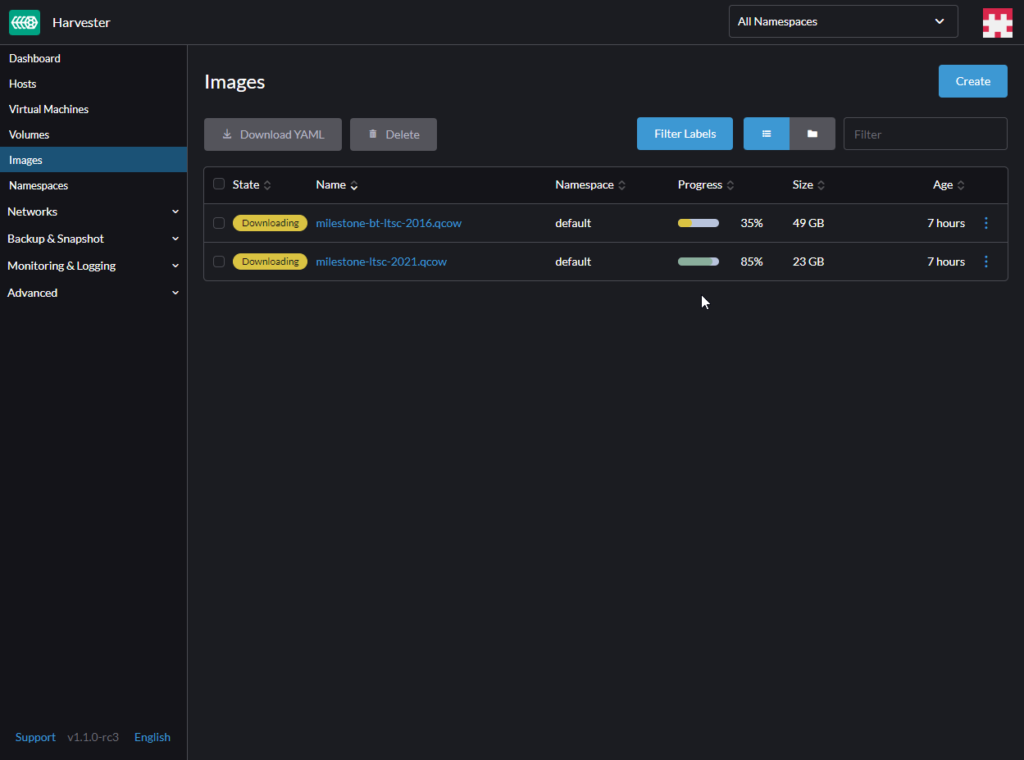Viewport: 1024px width, 760px height.
Task: Open the Volumes sidebar item
Action: click(x=29, y=134)
